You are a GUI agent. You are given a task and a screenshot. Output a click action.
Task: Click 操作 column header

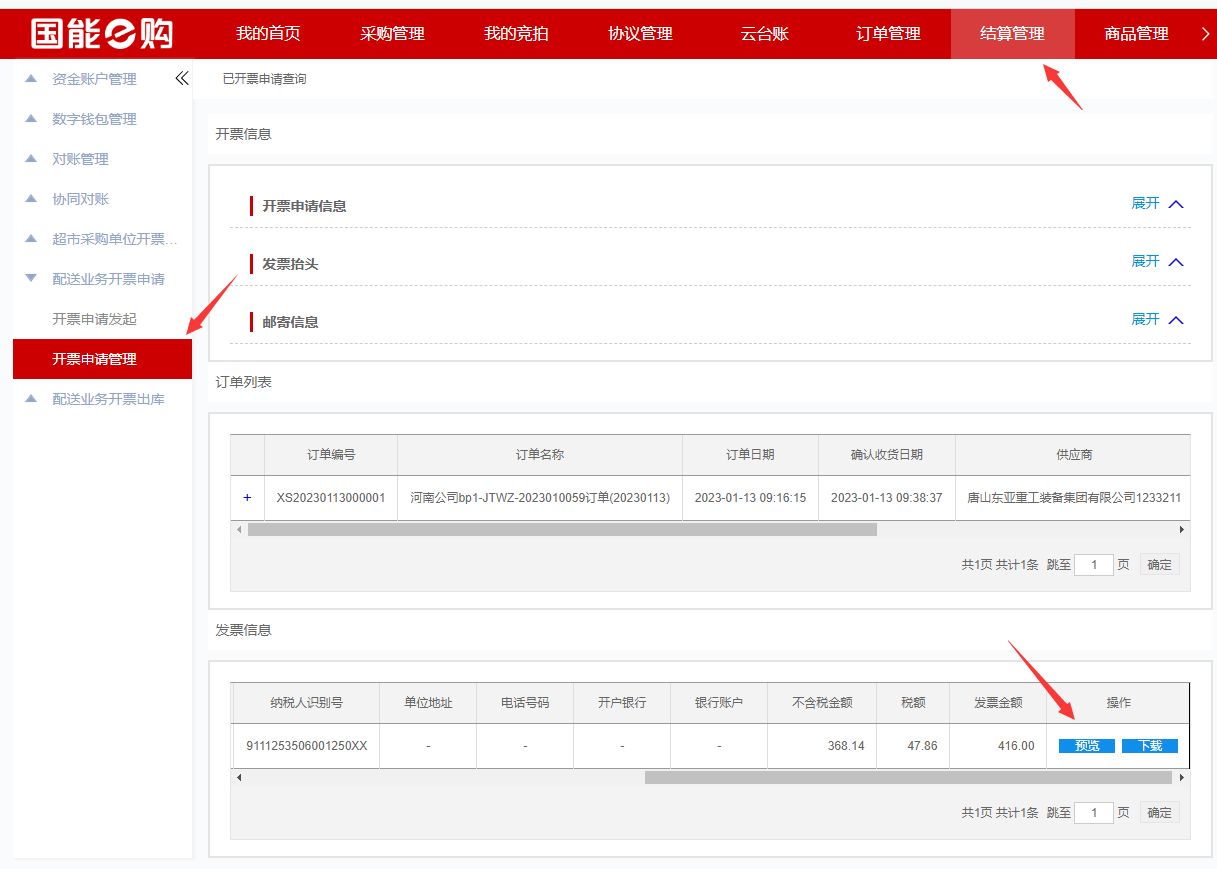pyautogui.click(x=1118, y=703)
